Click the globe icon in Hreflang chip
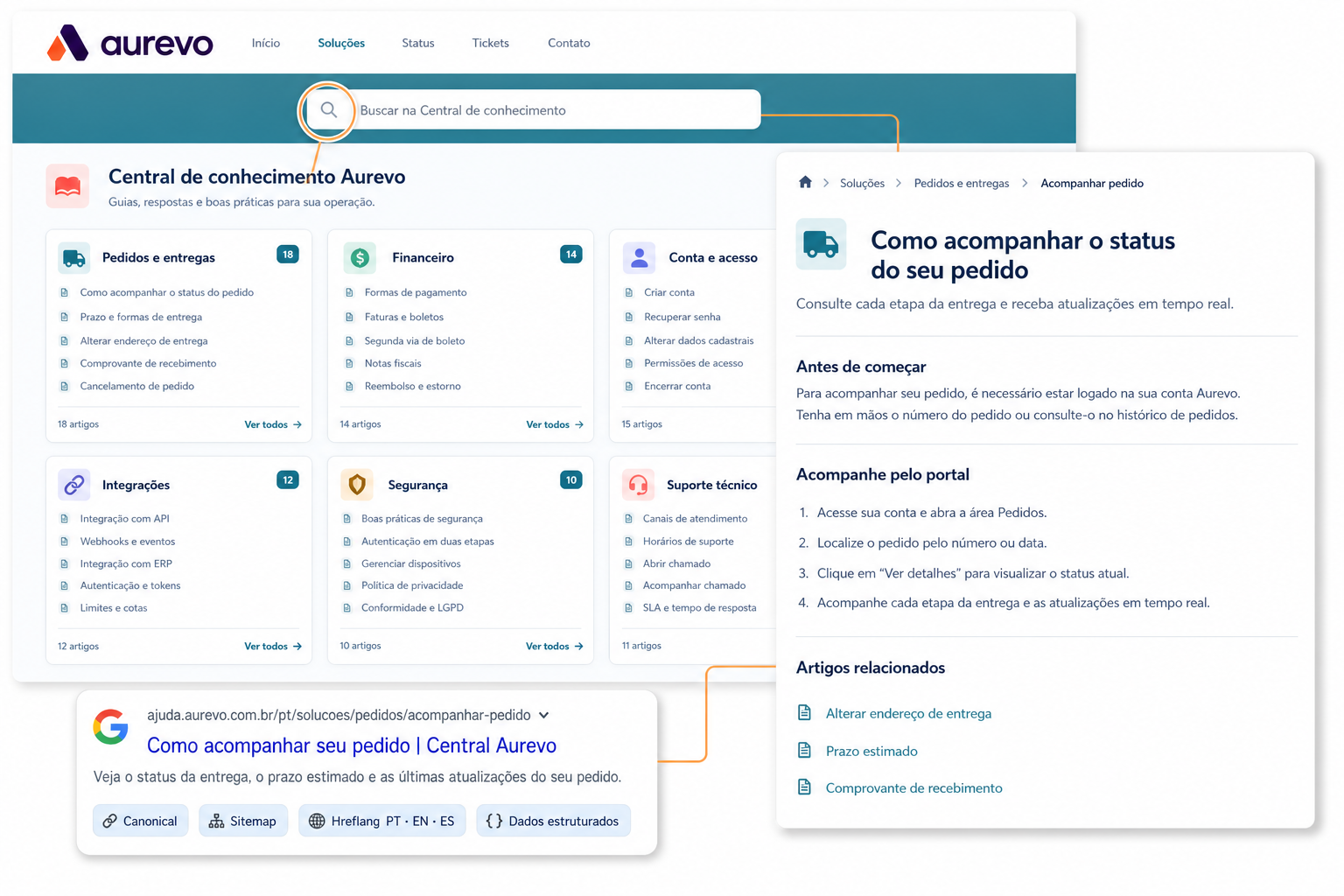 (x=317, y=821)
